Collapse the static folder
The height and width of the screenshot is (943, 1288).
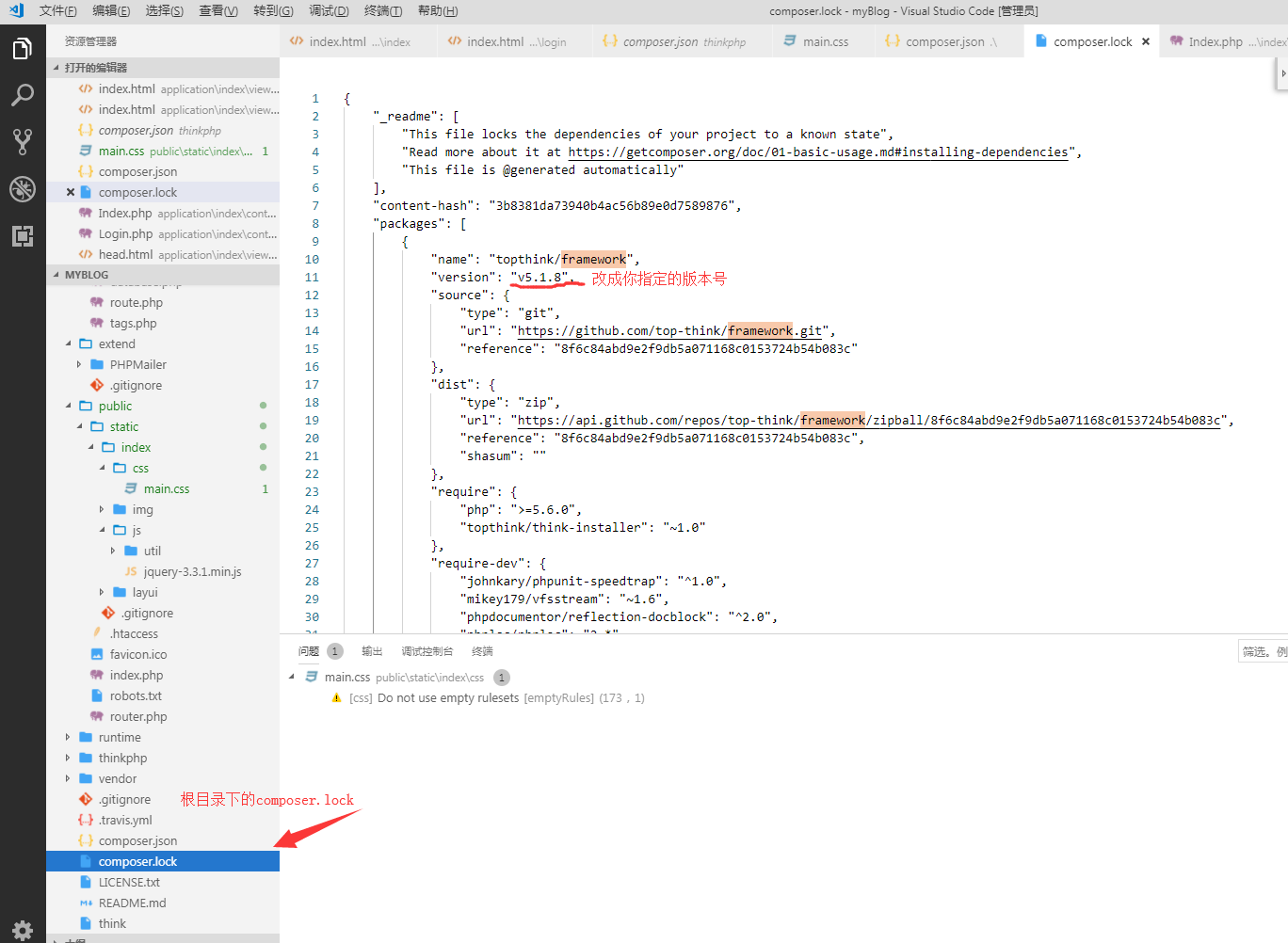pos(80,426)
